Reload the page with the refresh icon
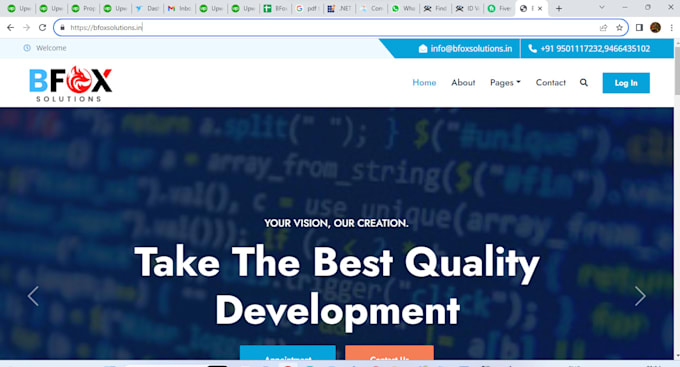The height and width of the screenshot is (367, 680). [42, 27]
